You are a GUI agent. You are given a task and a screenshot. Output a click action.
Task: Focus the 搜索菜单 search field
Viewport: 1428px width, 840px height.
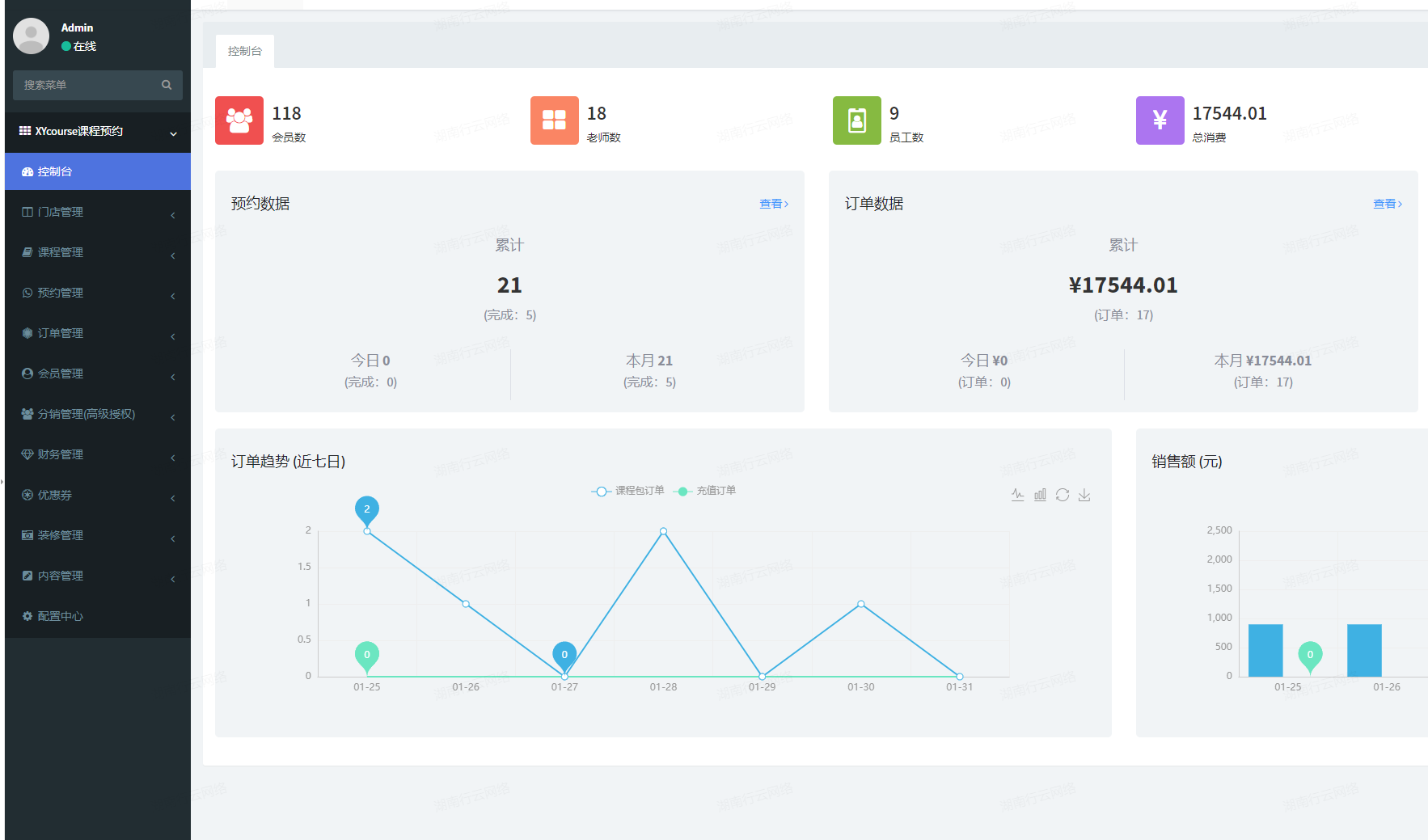click(85, 85)
